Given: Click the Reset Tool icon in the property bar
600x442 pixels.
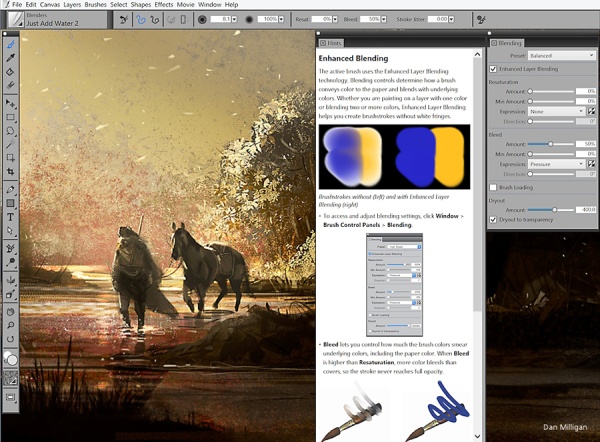Looking at the screenshot, I should tap(124, 19).
